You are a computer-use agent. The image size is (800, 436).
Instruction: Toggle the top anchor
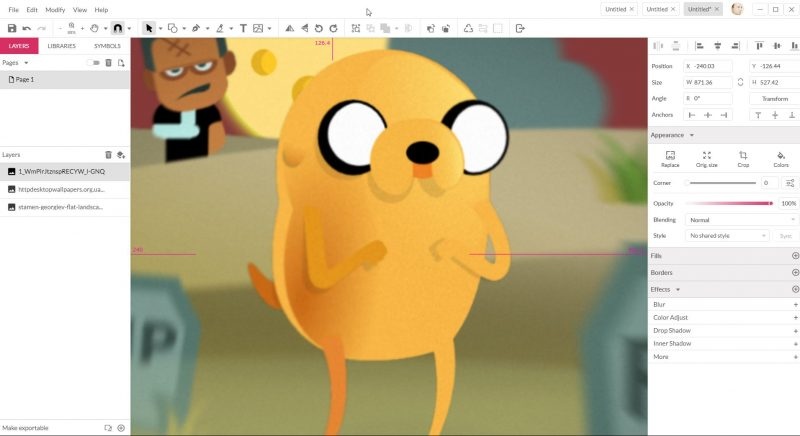click(x=758, y=115)
